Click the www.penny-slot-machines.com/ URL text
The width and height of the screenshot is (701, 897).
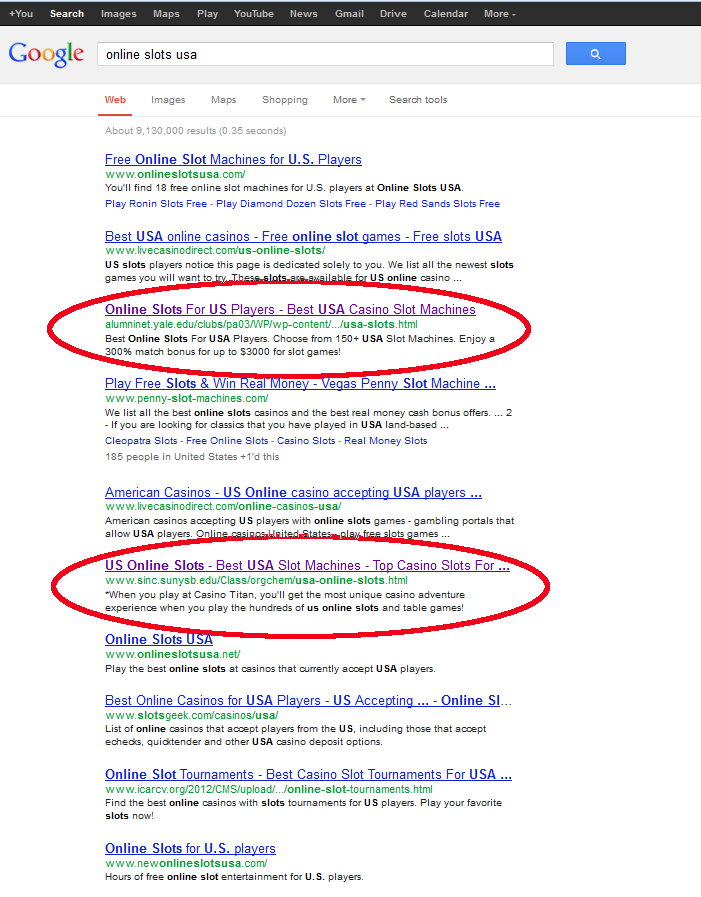coord(187,398)
